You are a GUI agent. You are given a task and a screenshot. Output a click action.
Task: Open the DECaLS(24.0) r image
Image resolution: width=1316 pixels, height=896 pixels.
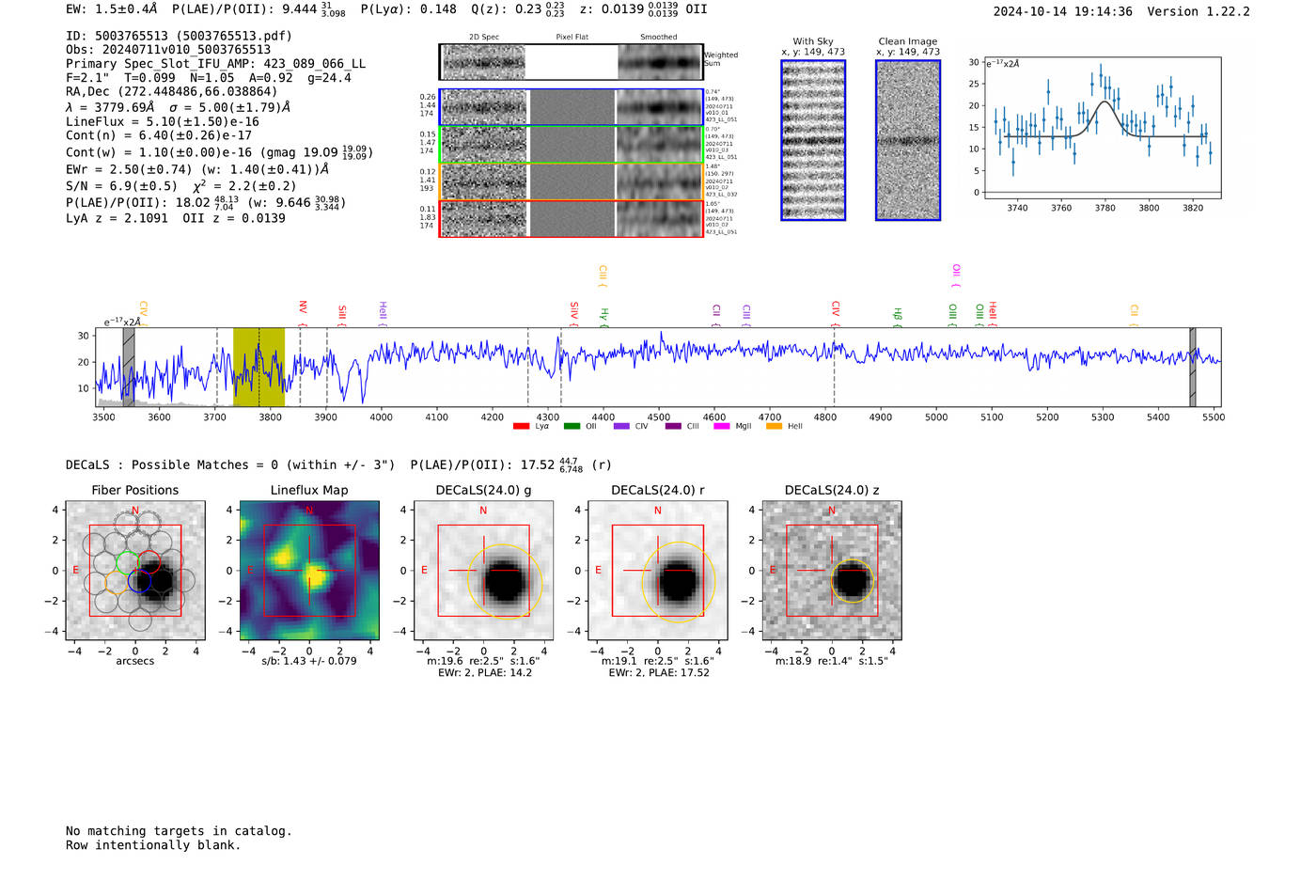point(658,571)
